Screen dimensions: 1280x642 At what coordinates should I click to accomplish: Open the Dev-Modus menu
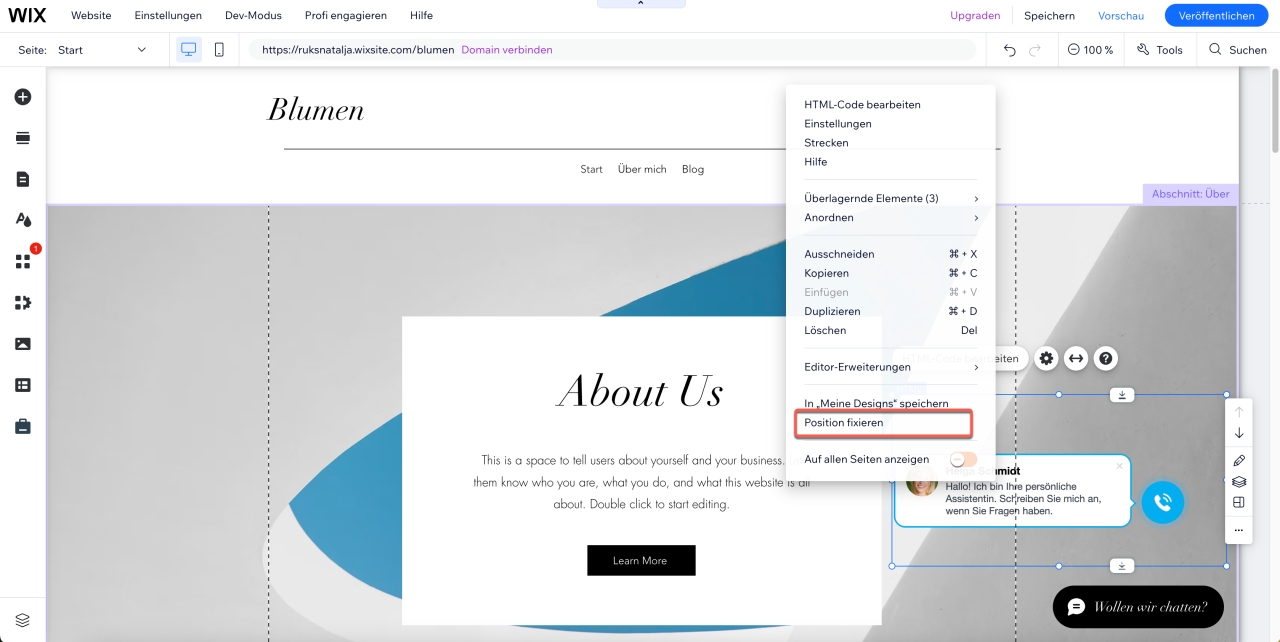point(253,15)
